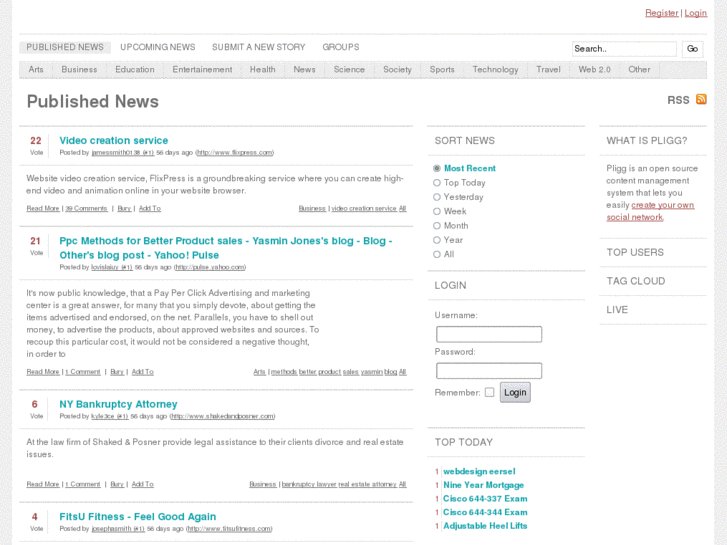Open the Published News tab

[65, 47]
